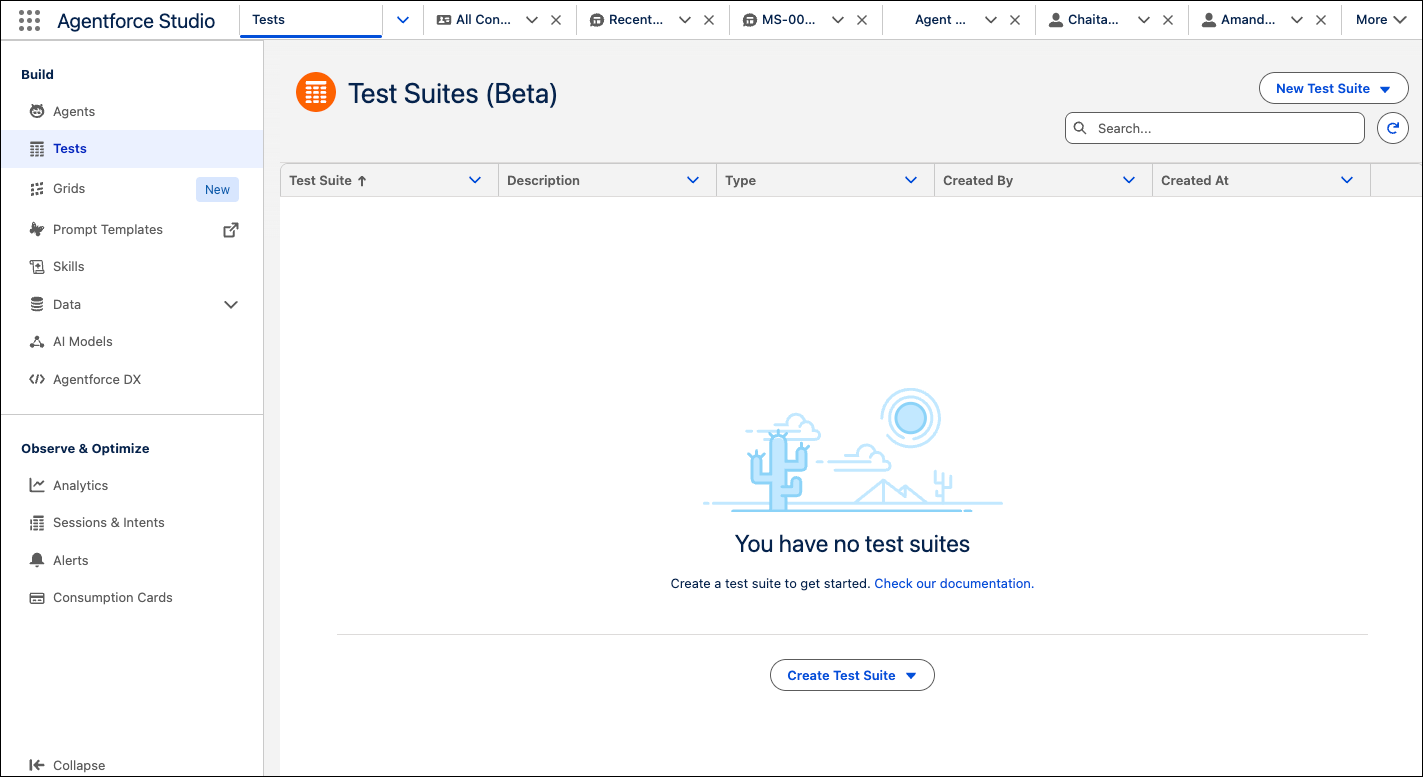The image size is (1423, 777).
Task: Click the Sessions & Intents icon
Action: click(37, 523)
